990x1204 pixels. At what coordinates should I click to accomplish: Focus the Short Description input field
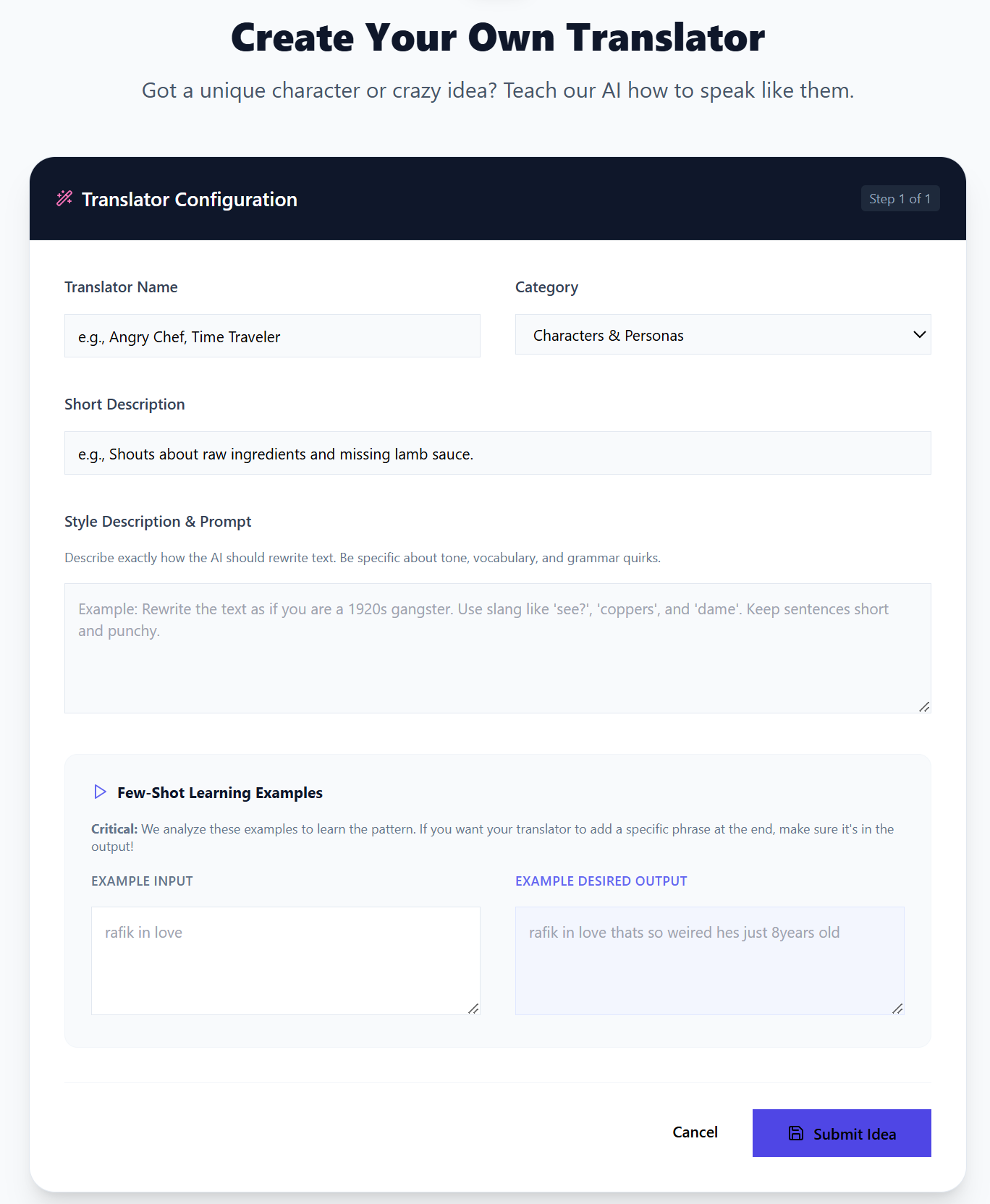tap(498, 453)
